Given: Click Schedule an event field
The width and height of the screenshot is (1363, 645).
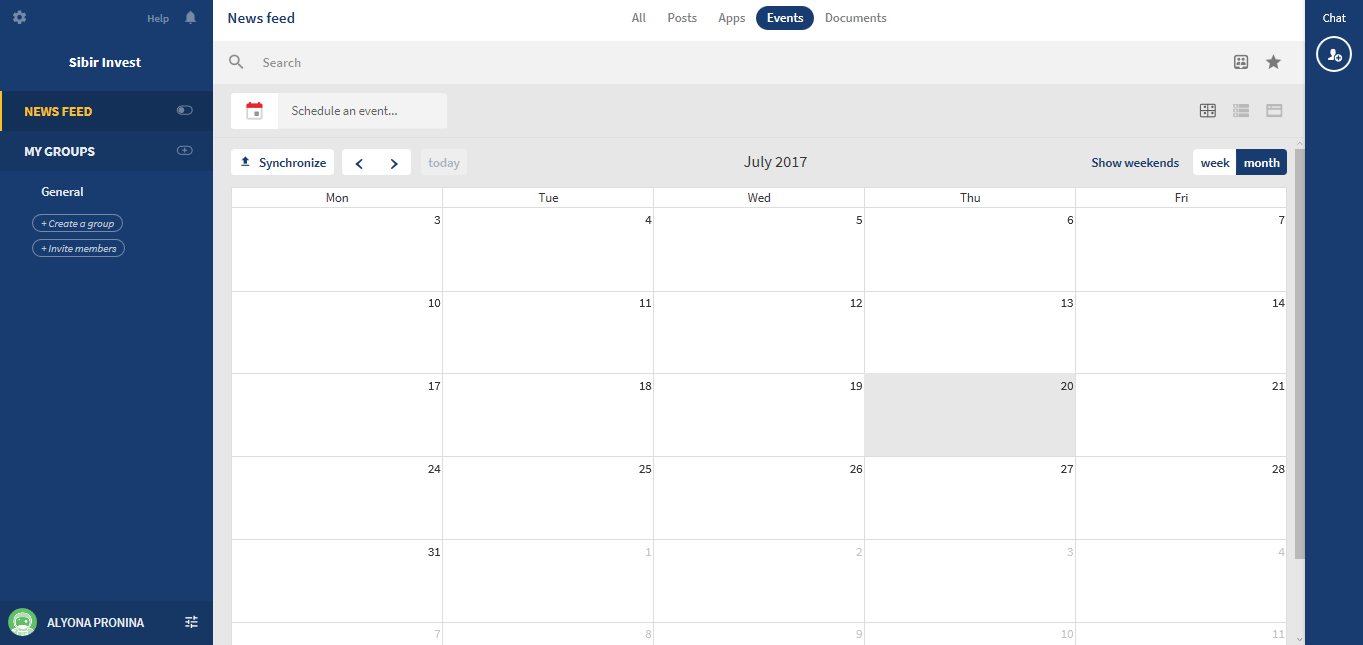Looking at the screenshot, I should [363, 111].
